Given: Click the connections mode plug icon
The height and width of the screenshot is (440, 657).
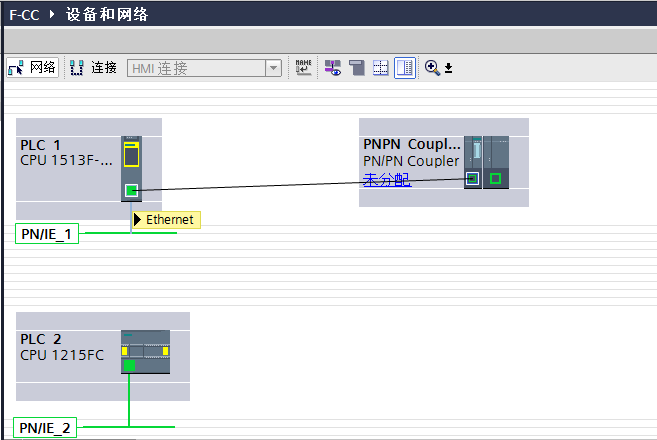Looking at the screenshot, I should point(77,68).
